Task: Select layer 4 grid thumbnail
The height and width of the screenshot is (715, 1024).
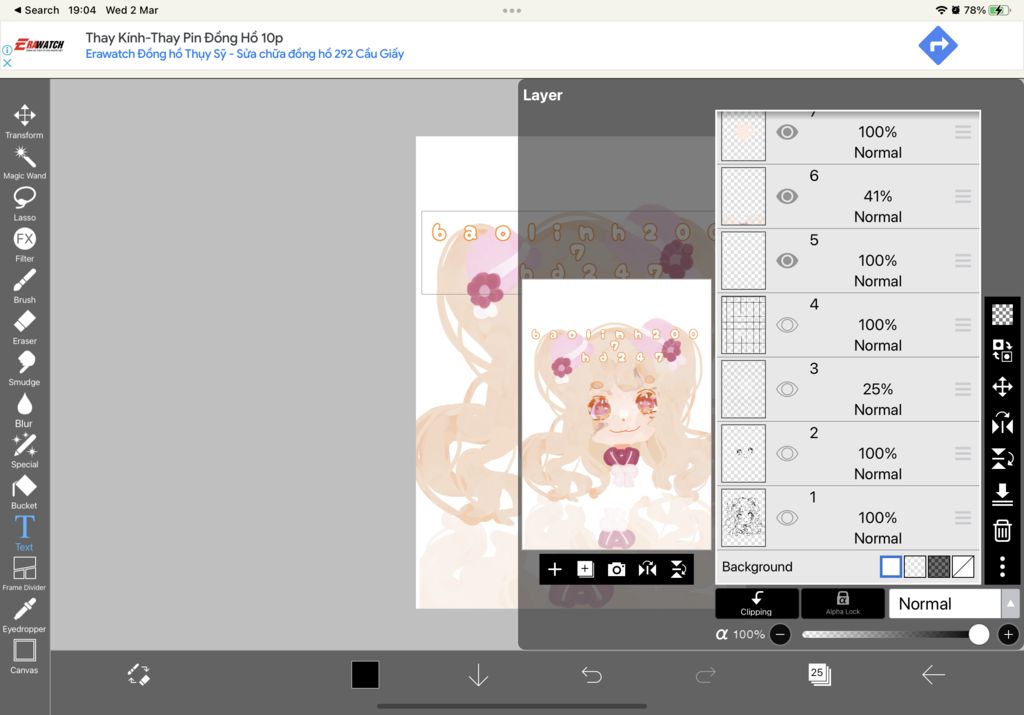Action: (743, 325)
